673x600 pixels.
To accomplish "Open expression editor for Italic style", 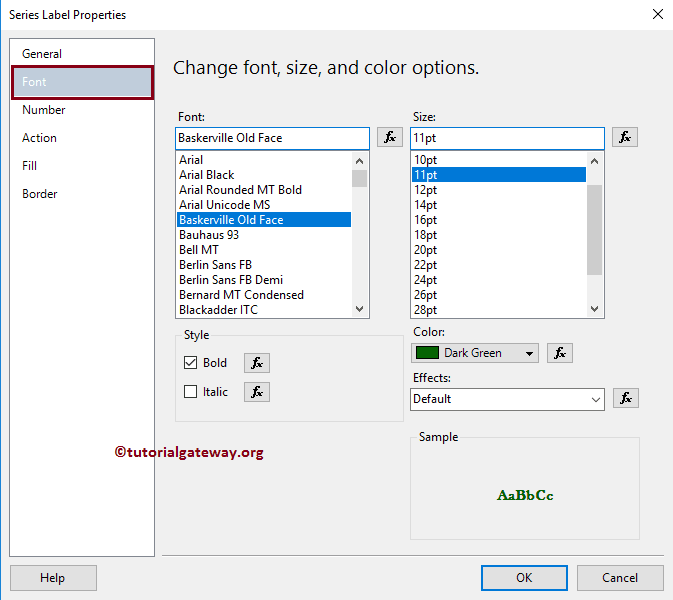I will (x=257, y=392).
